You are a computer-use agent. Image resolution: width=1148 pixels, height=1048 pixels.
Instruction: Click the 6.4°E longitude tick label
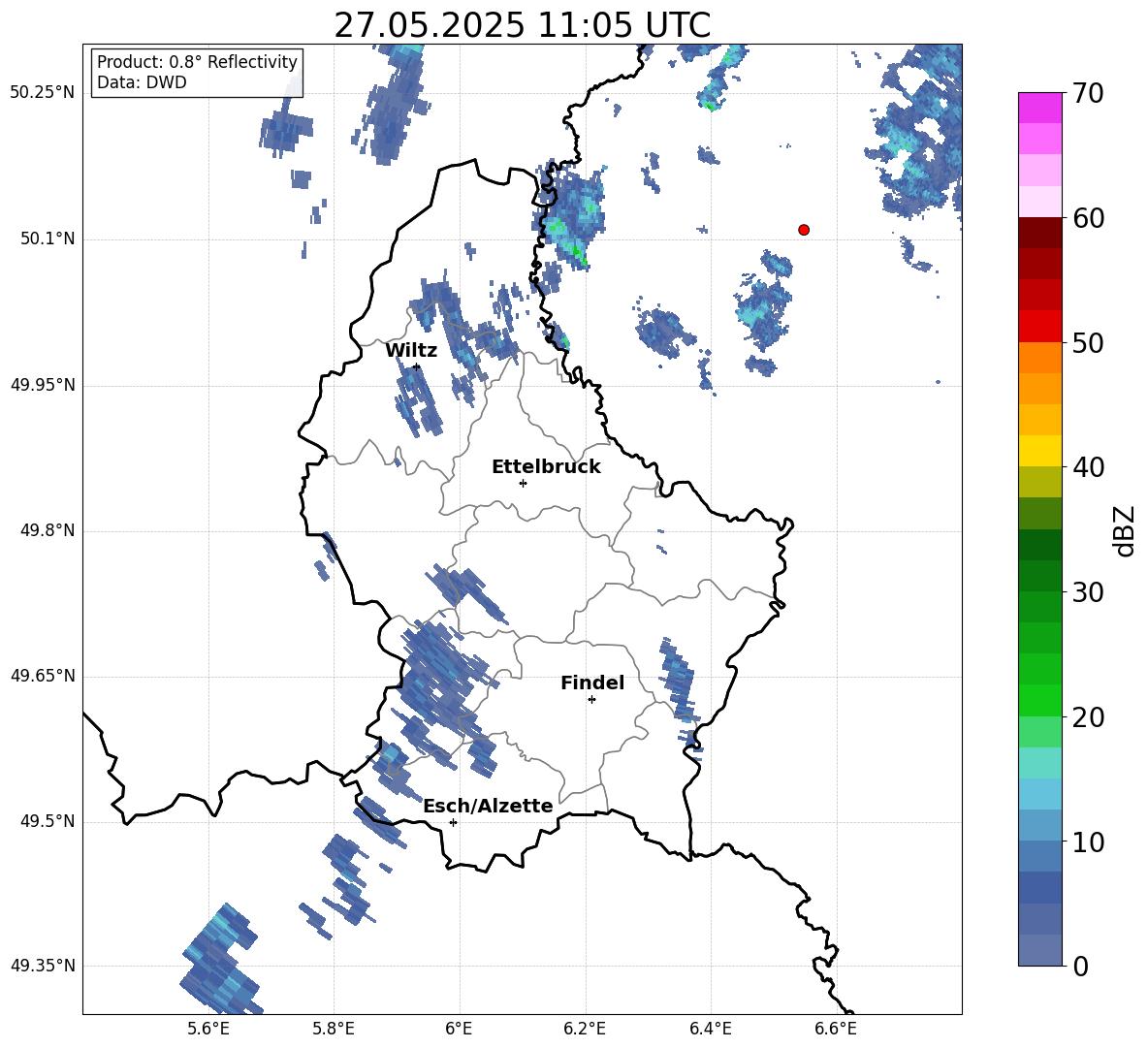click(710, 1029)
